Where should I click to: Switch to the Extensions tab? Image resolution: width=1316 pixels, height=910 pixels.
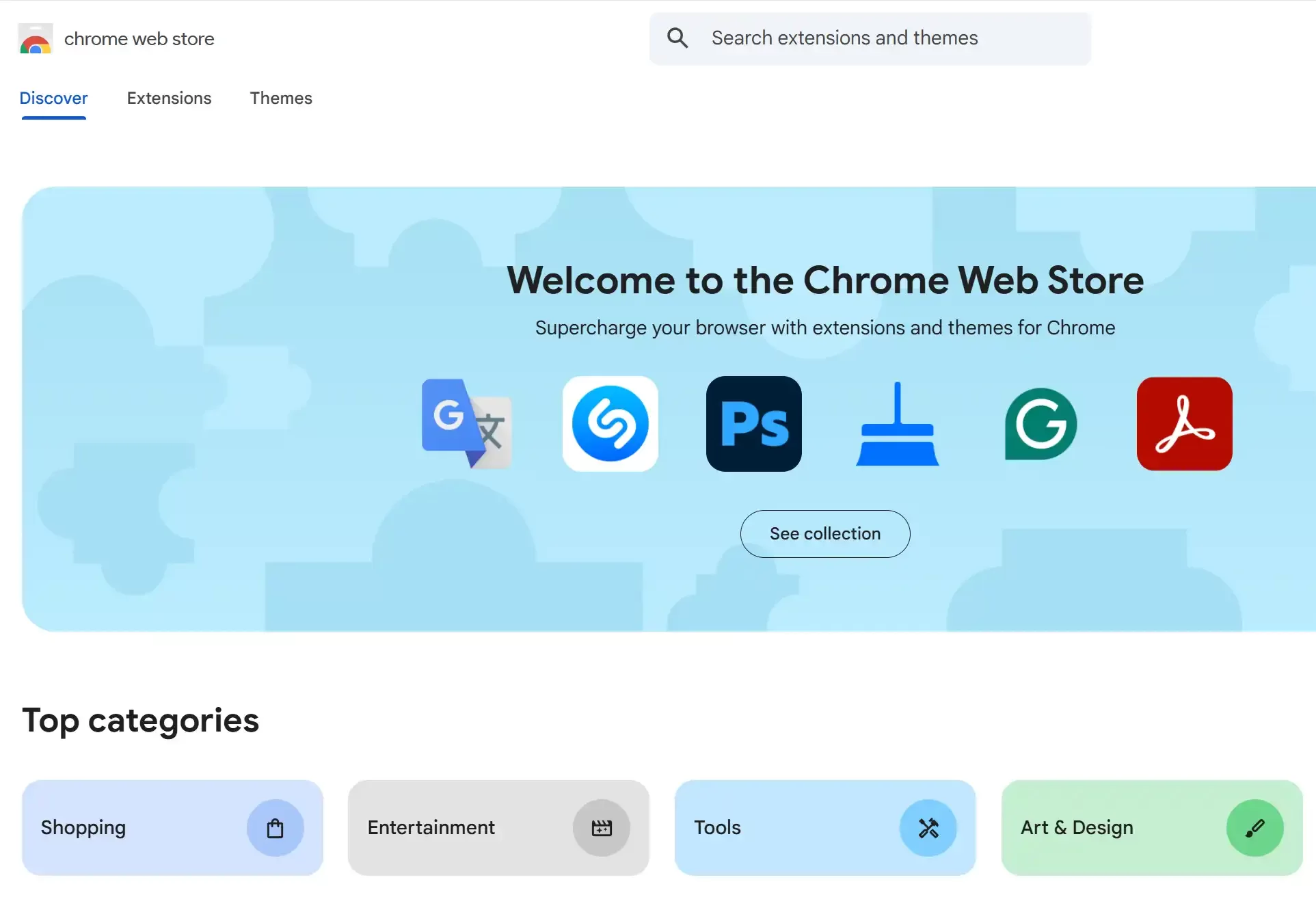pyautogui.click(x=170, y=98)
